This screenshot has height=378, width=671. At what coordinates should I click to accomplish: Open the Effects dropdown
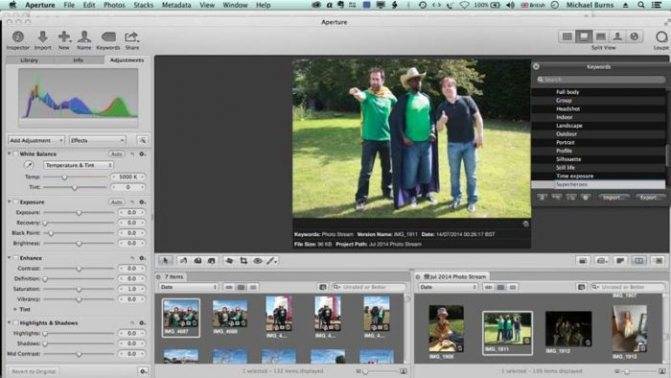pyautogui.click(x=98, y=140)
